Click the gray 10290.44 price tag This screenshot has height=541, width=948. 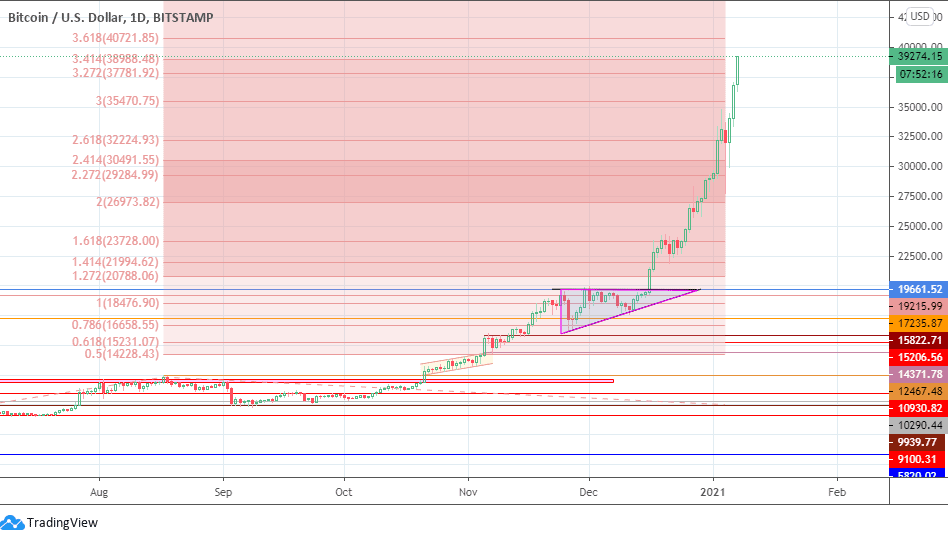919,425
